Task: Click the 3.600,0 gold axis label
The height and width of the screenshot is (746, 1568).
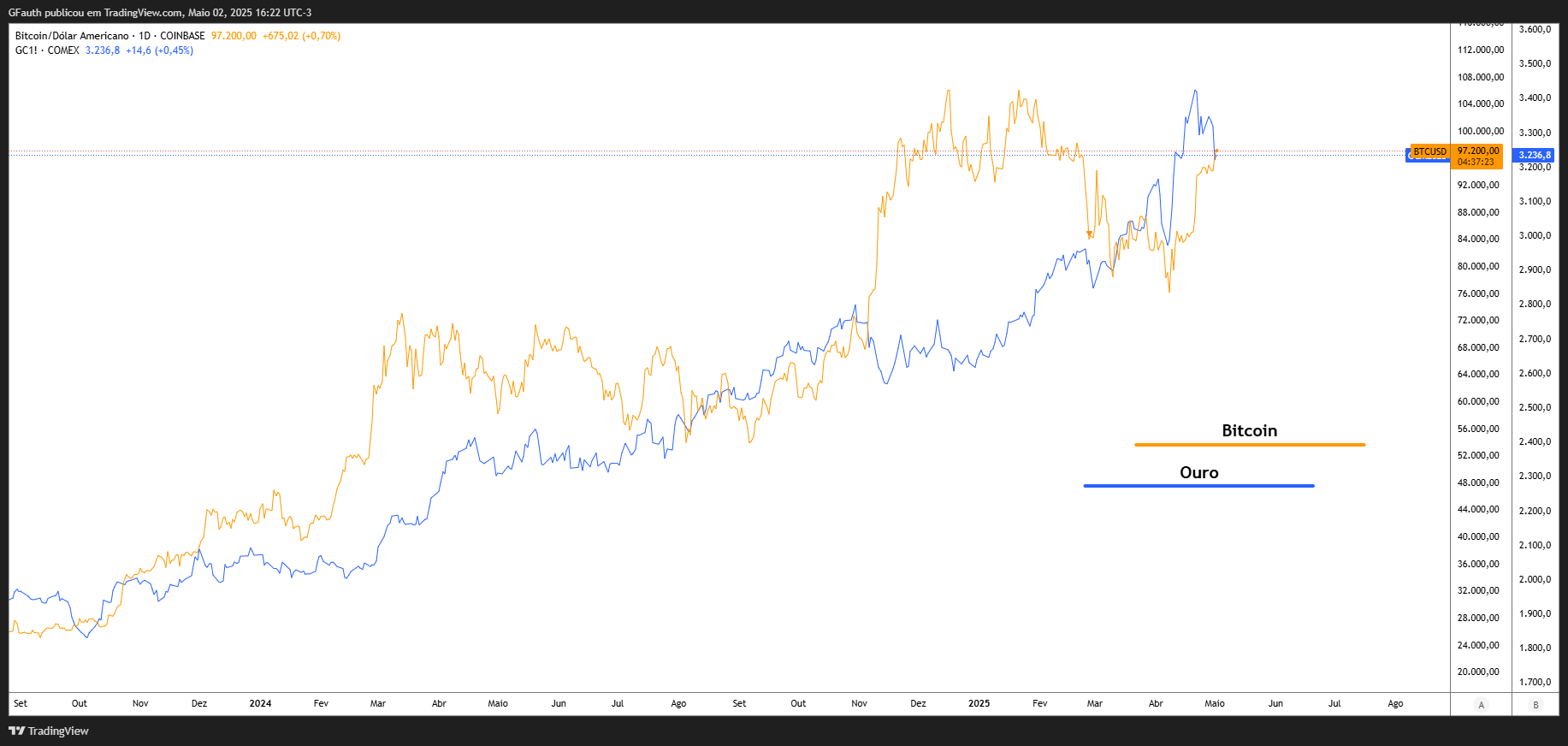Action: coord(1535,29)
